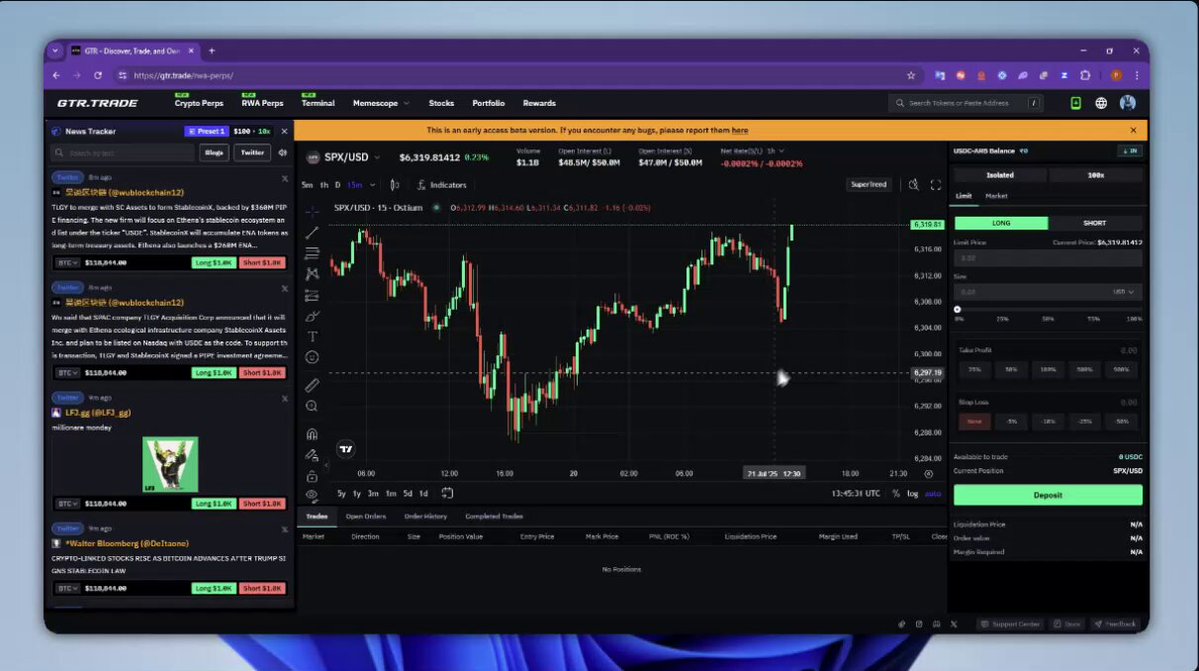Open the user profile avatar
The image size is (1199, 671).
click(1127, 102)
